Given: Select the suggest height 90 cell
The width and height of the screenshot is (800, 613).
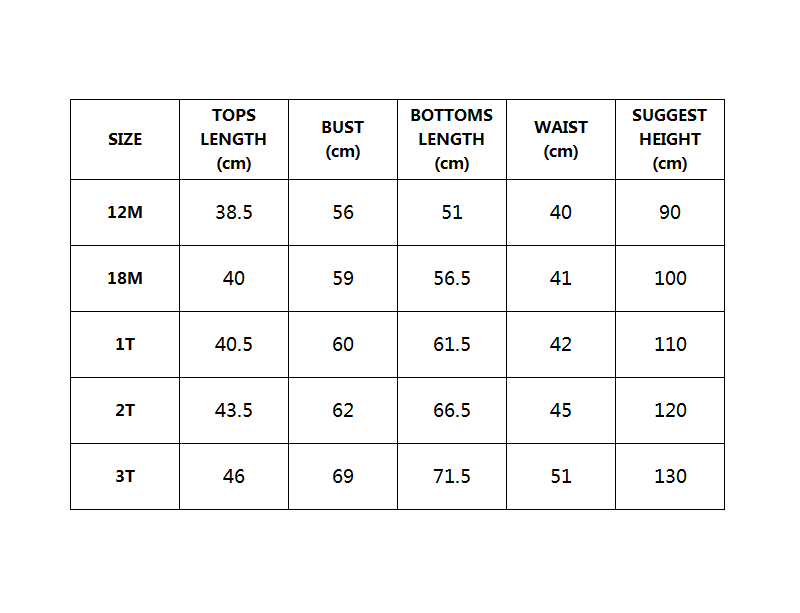Looking at the screenshot, I should point(670,212).
